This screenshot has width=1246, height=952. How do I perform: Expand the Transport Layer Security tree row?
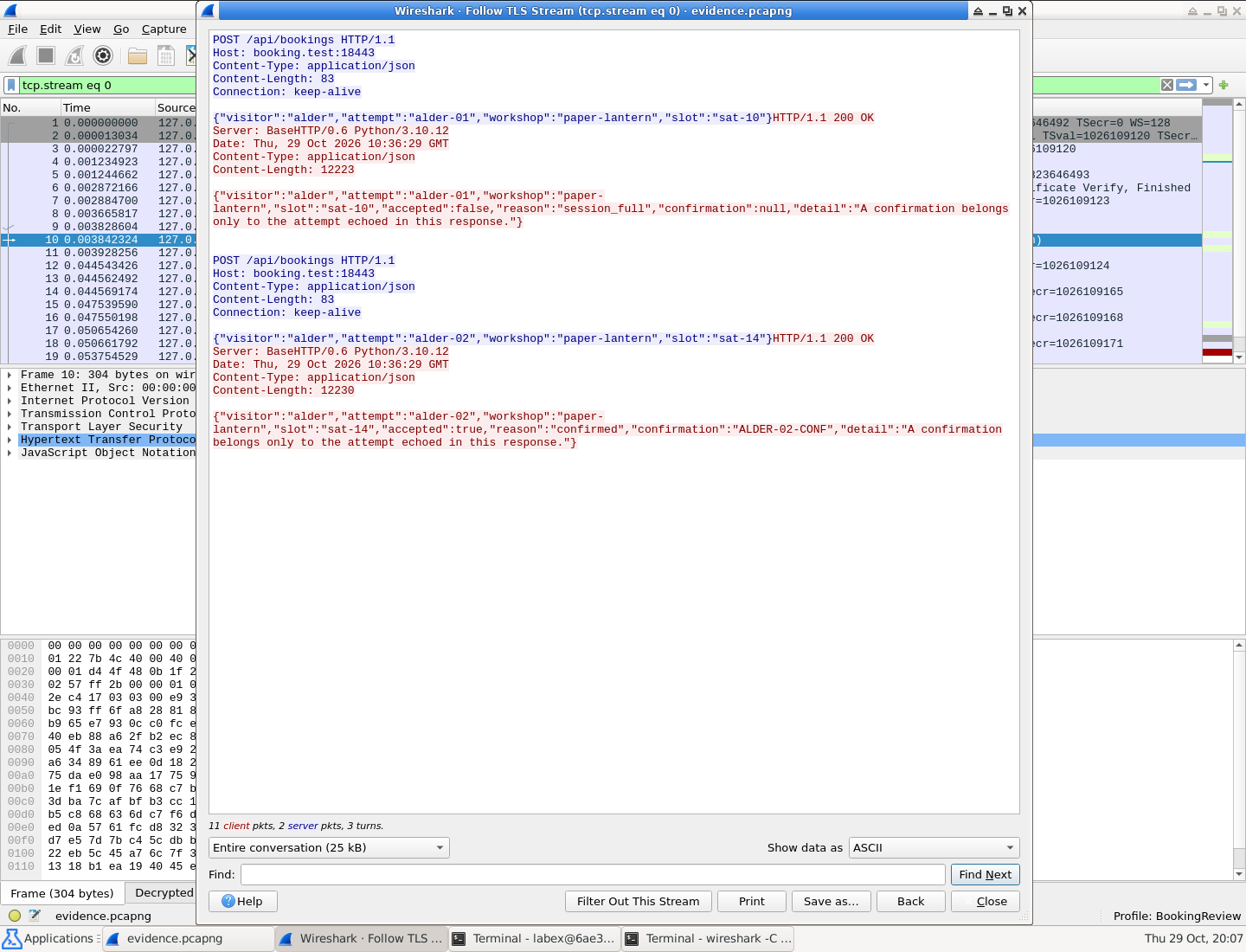10,427
